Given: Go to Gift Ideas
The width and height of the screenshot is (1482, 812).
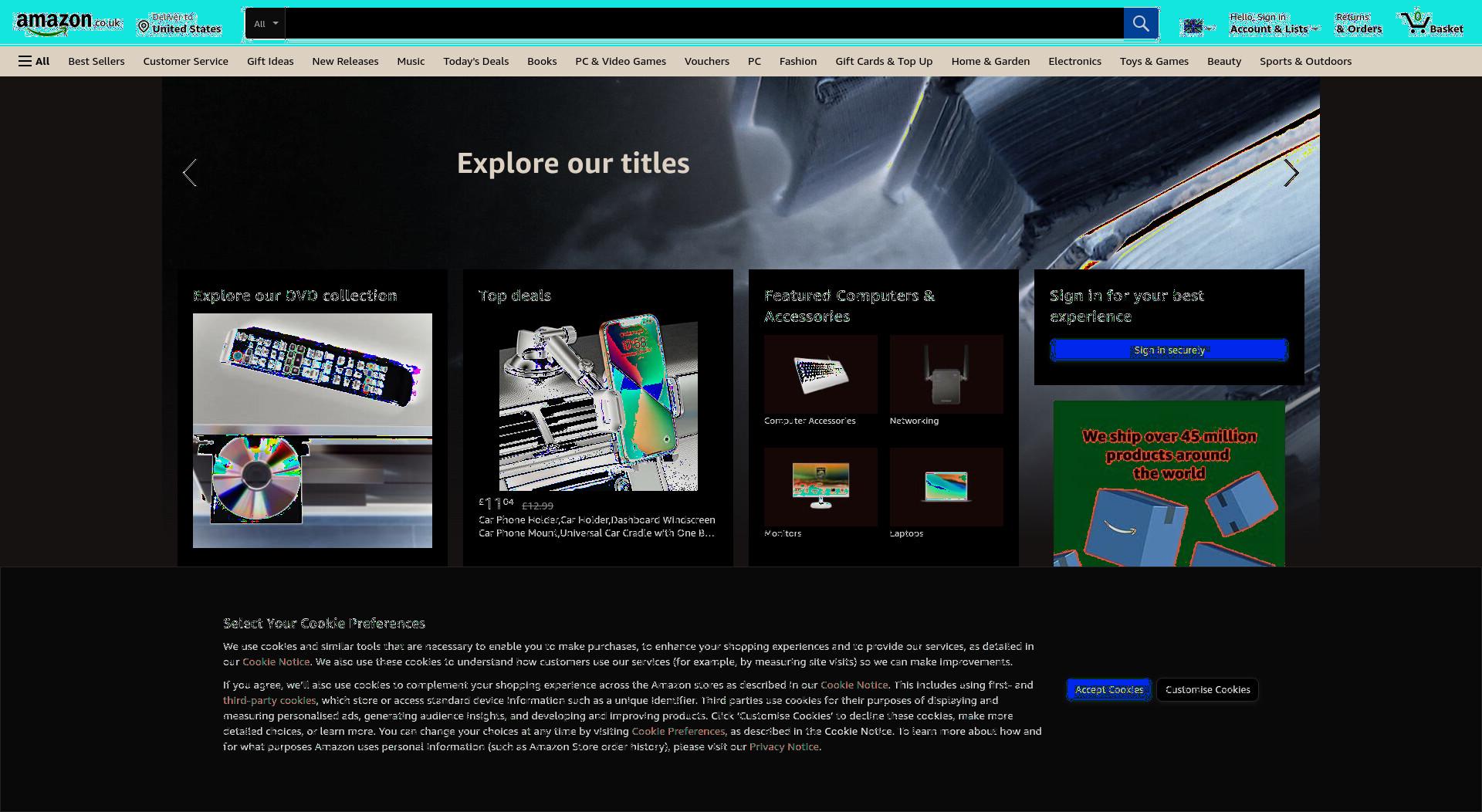Looking at the screenshot, I should tap(270, 61).
